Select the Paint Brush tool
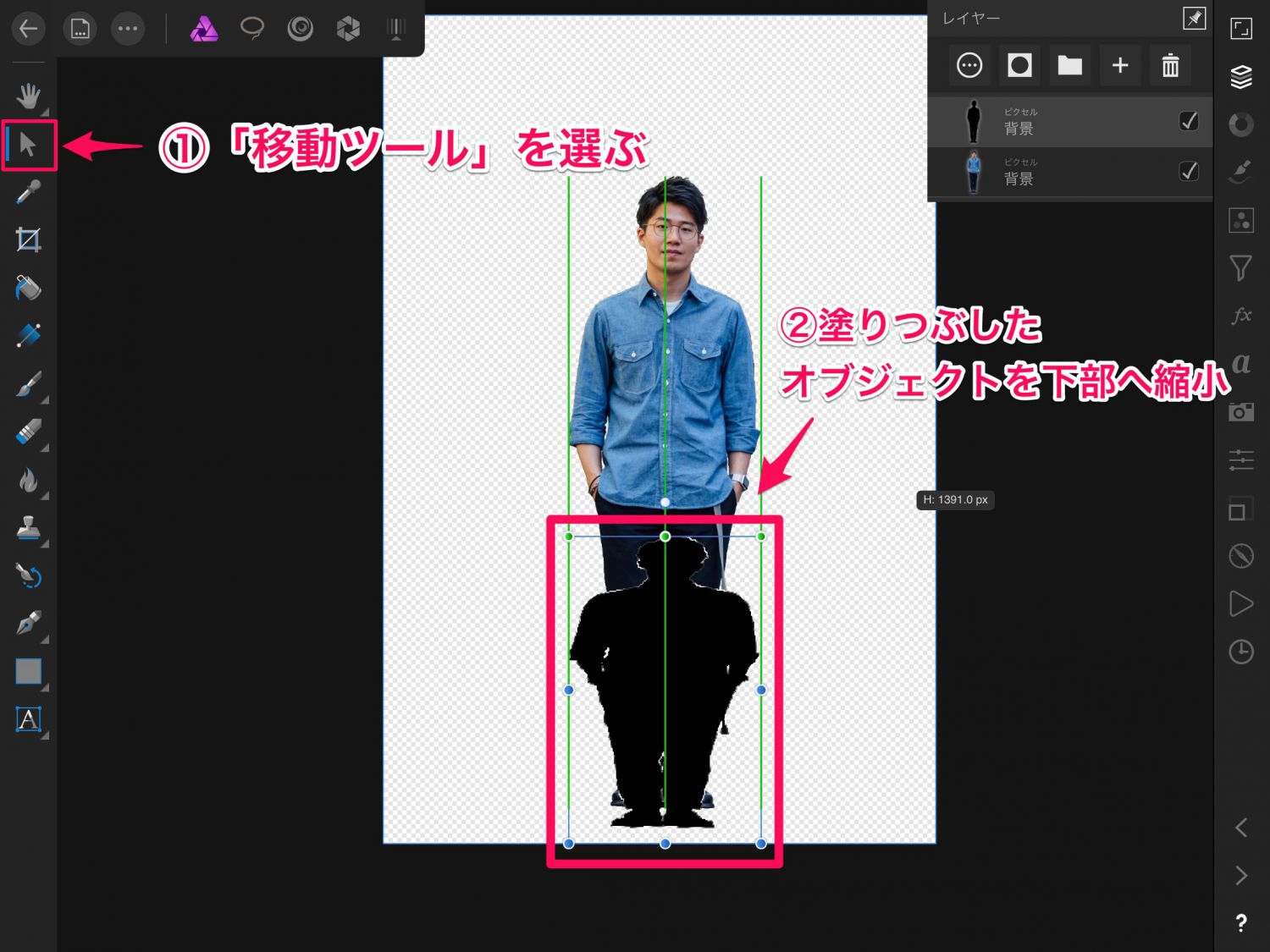Image resolution: width=1270 pixels, height=952 pixels. point(28,385)
